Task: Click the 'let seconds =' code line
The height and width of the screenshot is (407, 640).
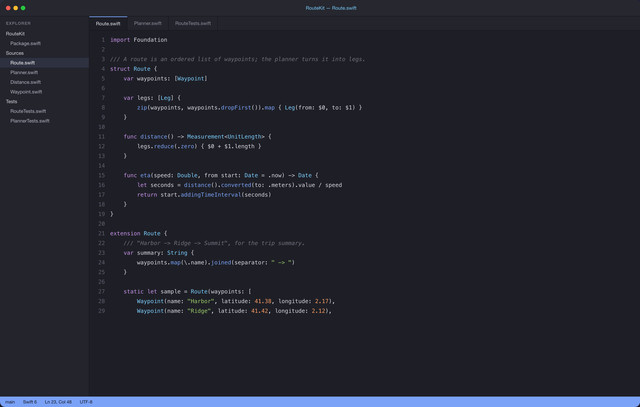Action: (240, 185)
